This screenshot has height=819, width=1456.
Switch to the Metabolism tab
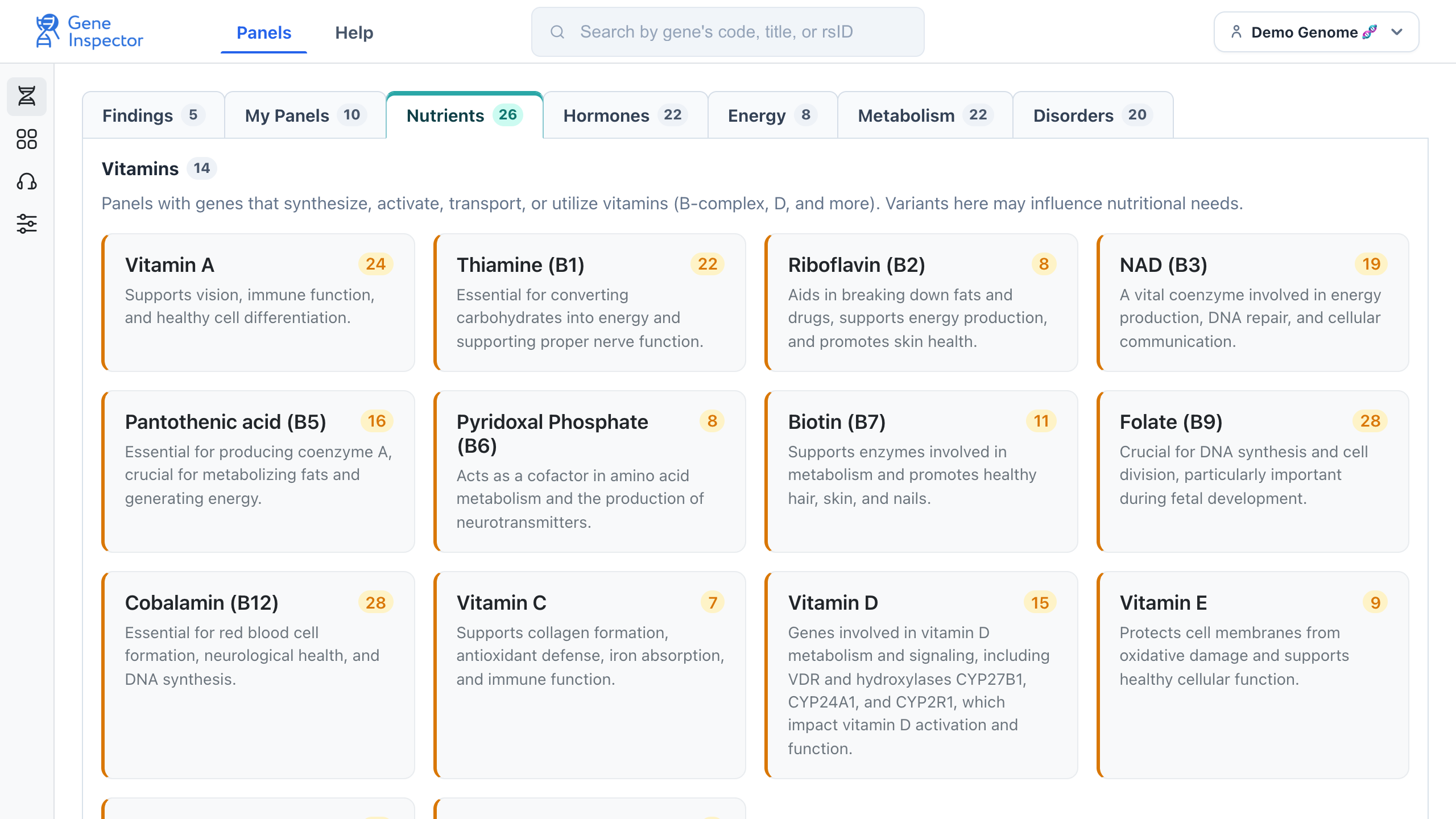(925, 115)
